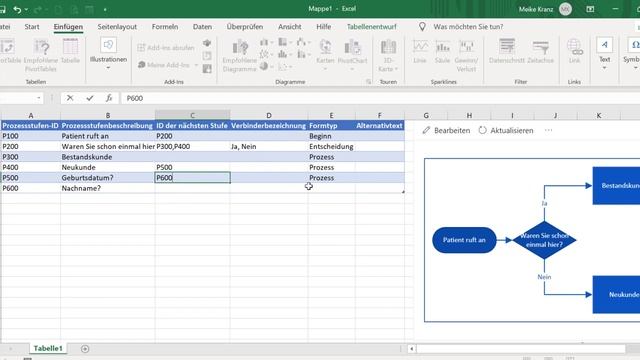Click the customize quick access toolbar arrow
The image size is (640, 360).
105,9
